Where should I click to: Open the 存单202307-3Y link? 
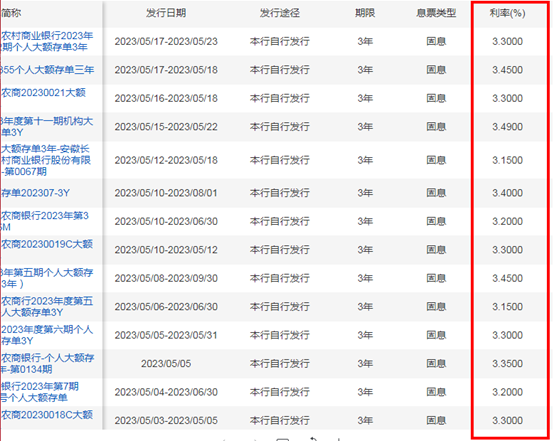coord(35,193)
